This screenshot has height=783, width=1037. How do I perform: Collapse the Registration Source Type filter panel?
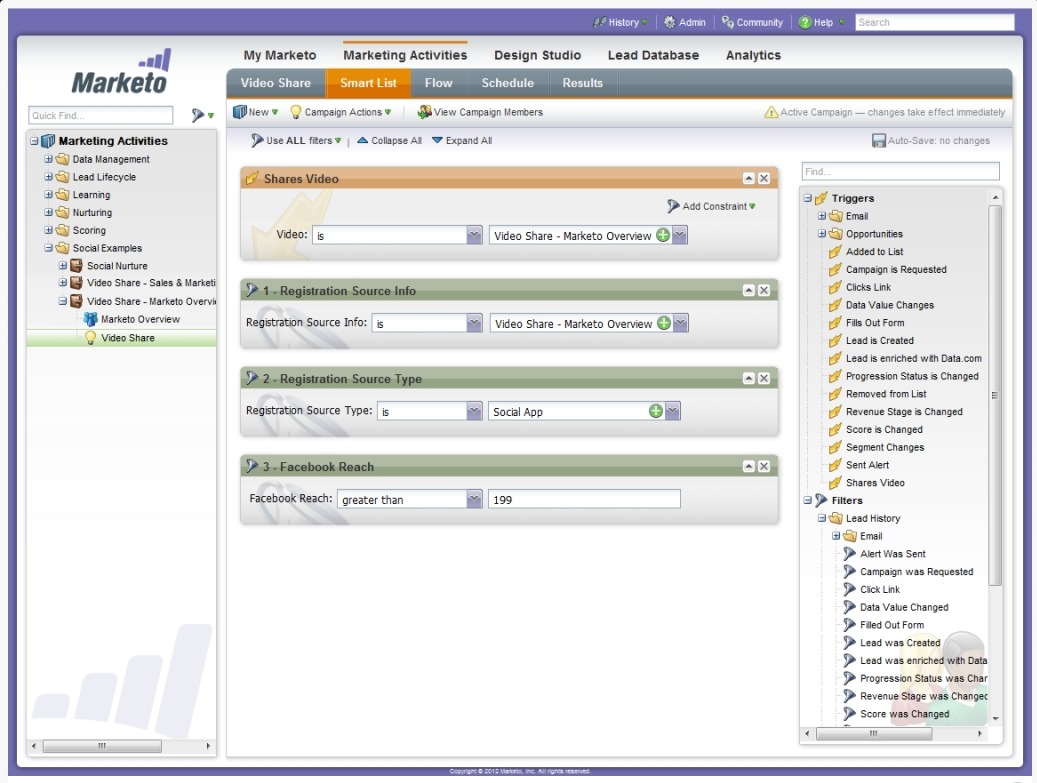tap(748, 378)
